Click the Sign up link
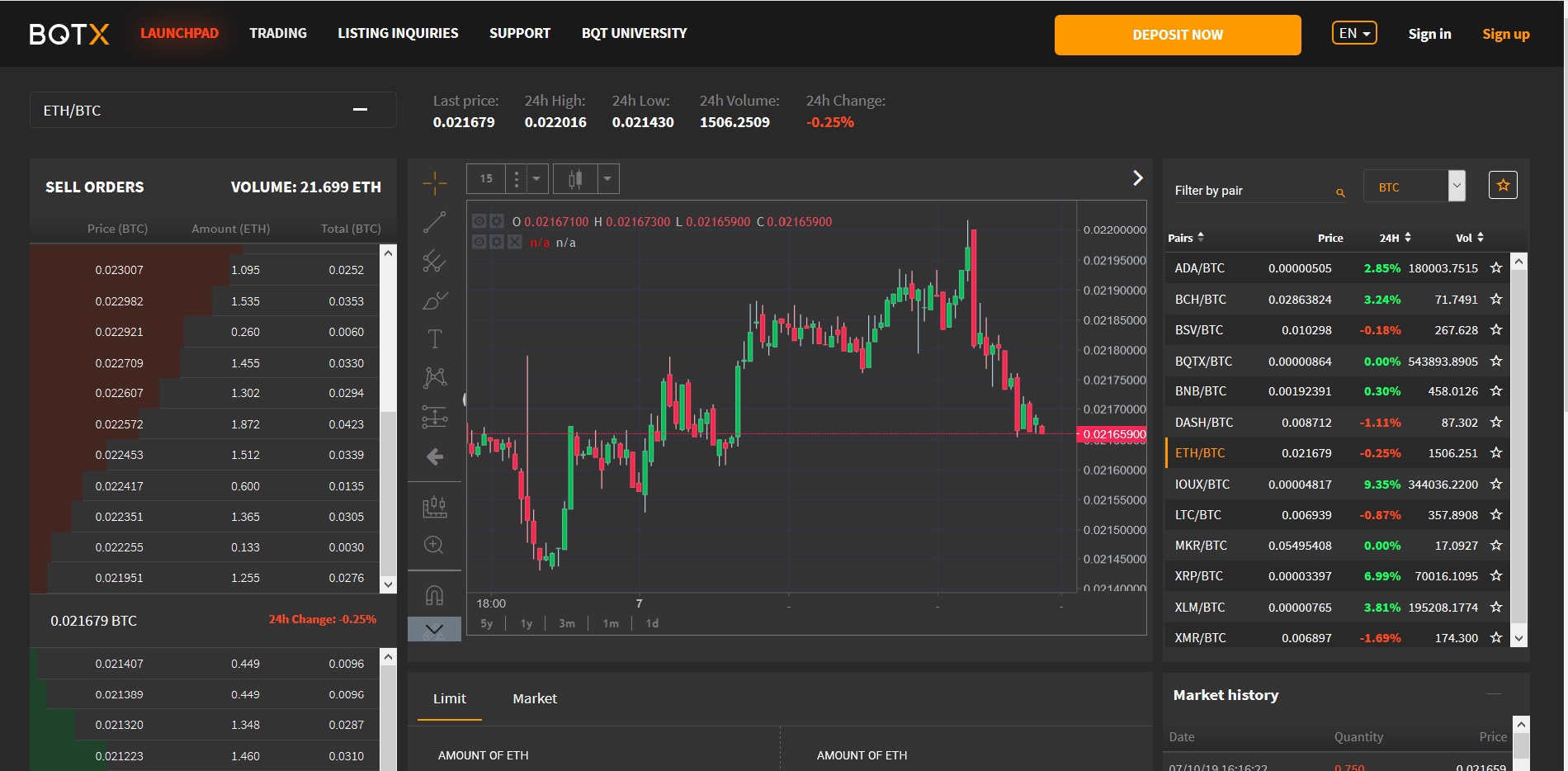 tap(1505, 34)
